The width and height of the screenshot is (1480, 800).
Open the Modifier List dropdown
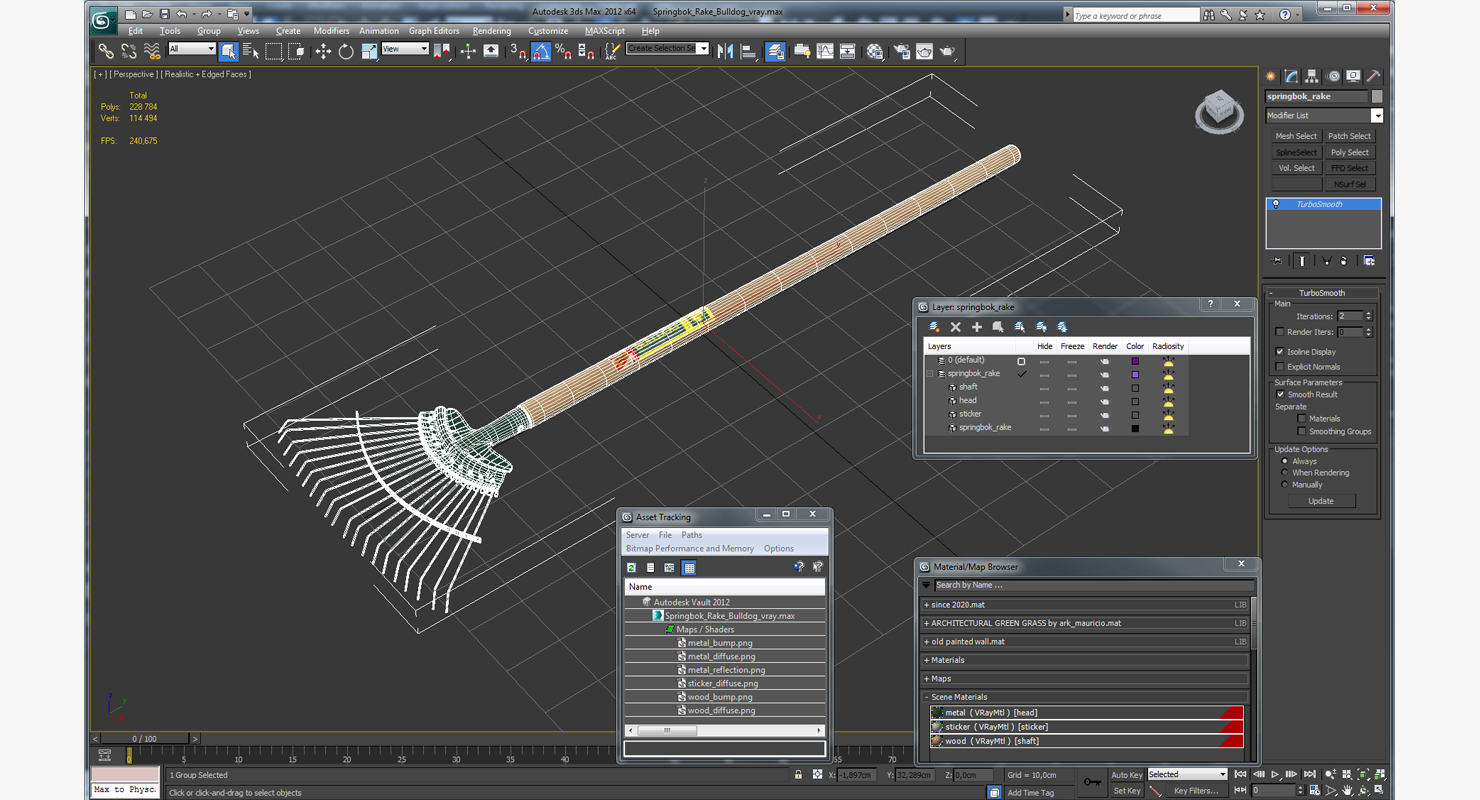click(x=1377, y=116)
